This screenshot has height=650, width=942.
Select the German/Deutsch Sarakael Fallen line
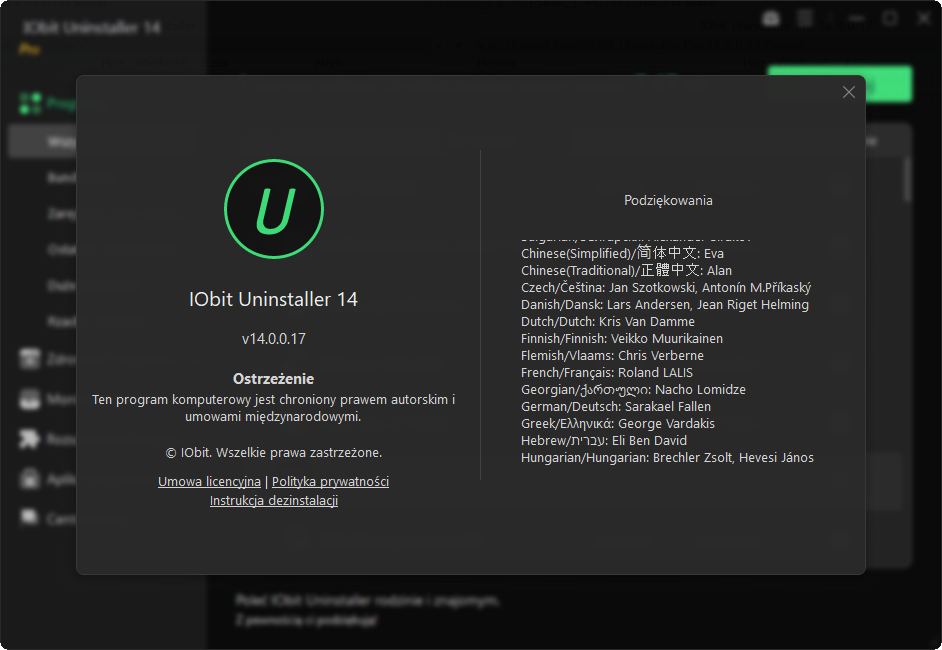616,406
